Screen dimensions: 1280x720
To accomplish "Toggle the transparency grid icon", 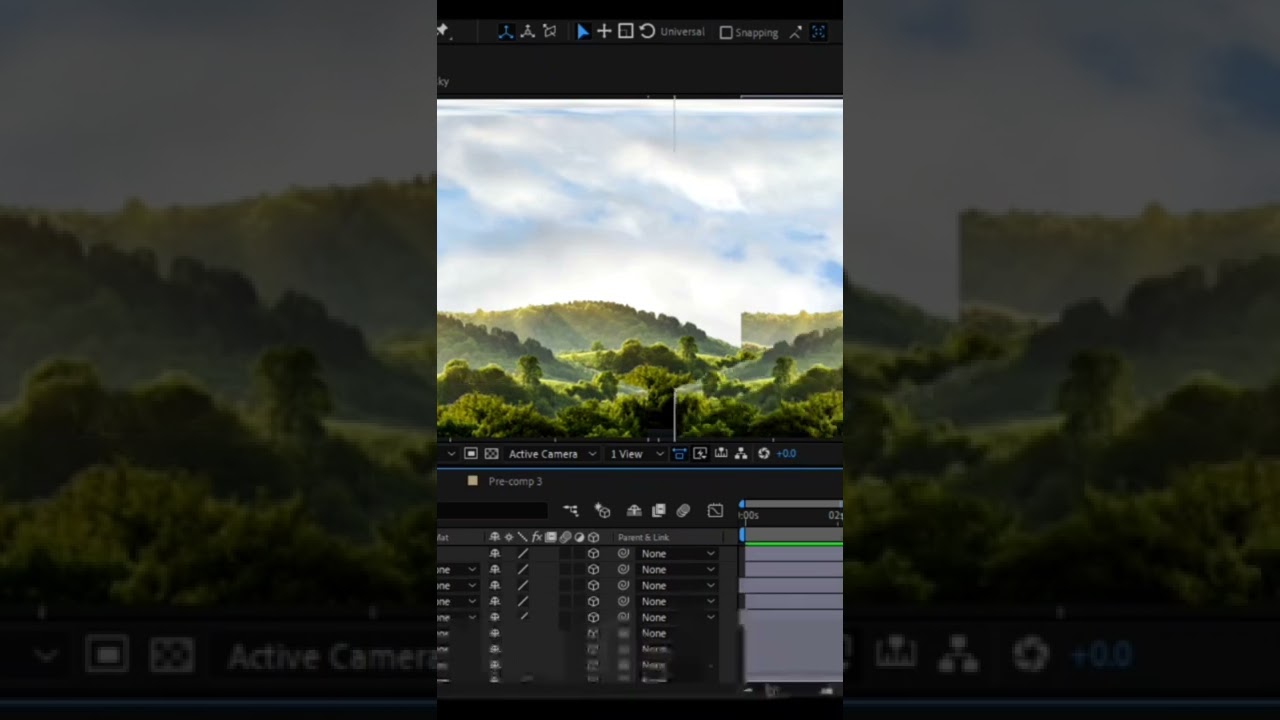I will pos(491,454).
